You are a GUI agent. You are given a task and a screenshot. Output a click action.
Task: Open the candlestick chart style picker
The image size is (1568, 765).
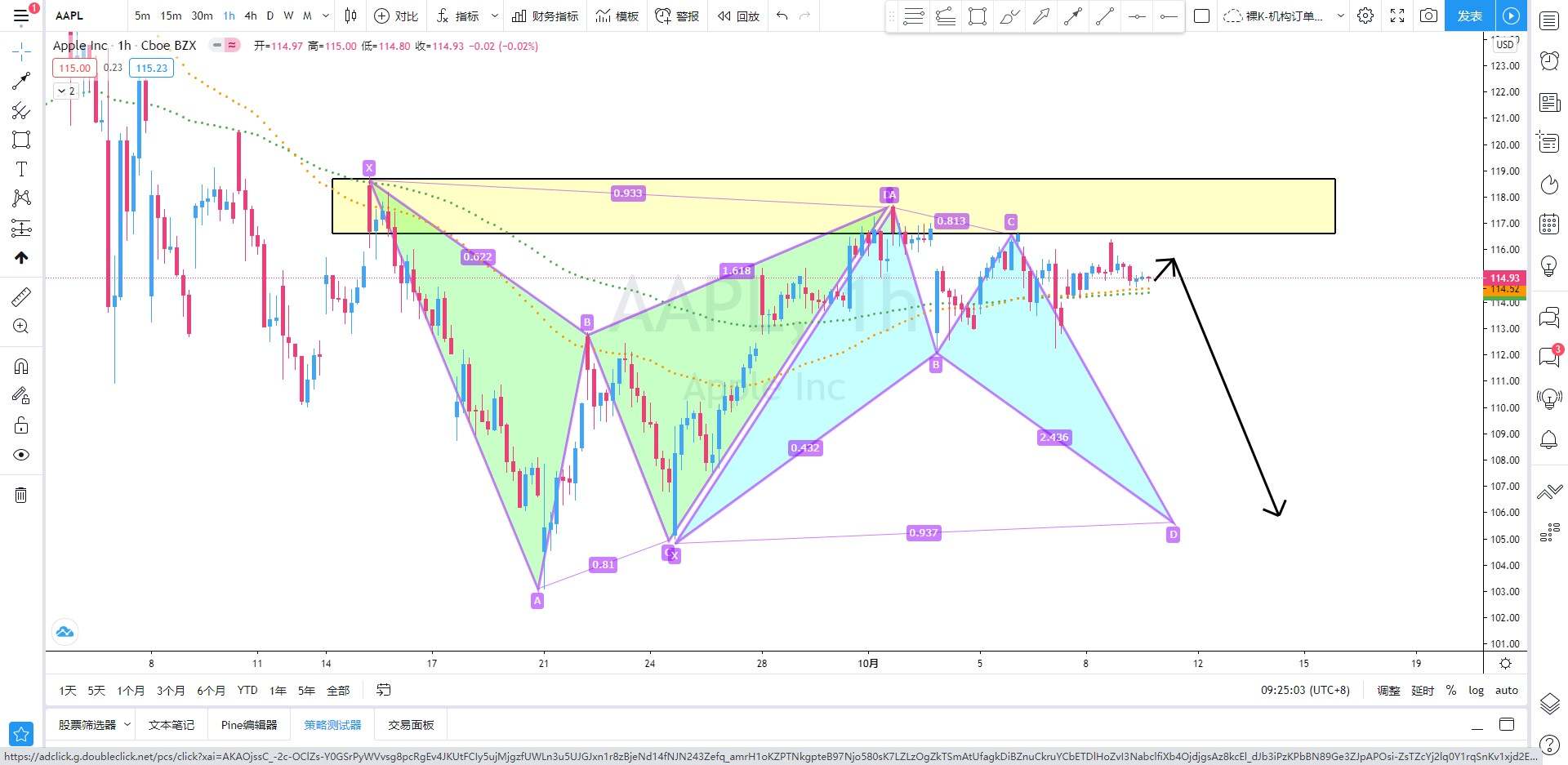tap(351, 16)
